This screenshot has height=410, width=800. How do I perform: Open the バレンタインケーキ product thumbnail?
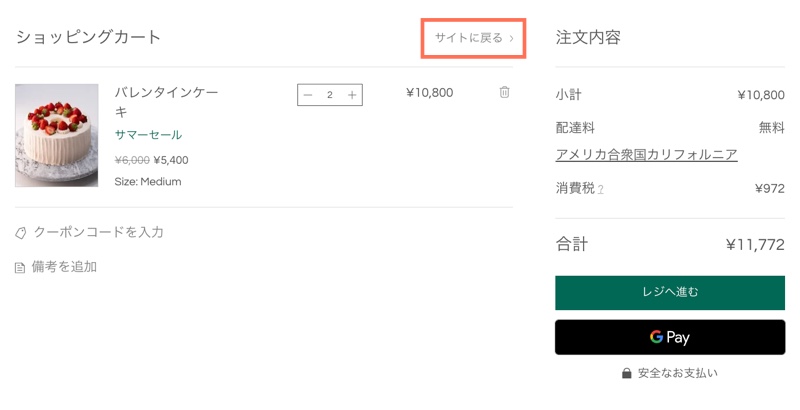pyautogui.click(x=57, y=135)
